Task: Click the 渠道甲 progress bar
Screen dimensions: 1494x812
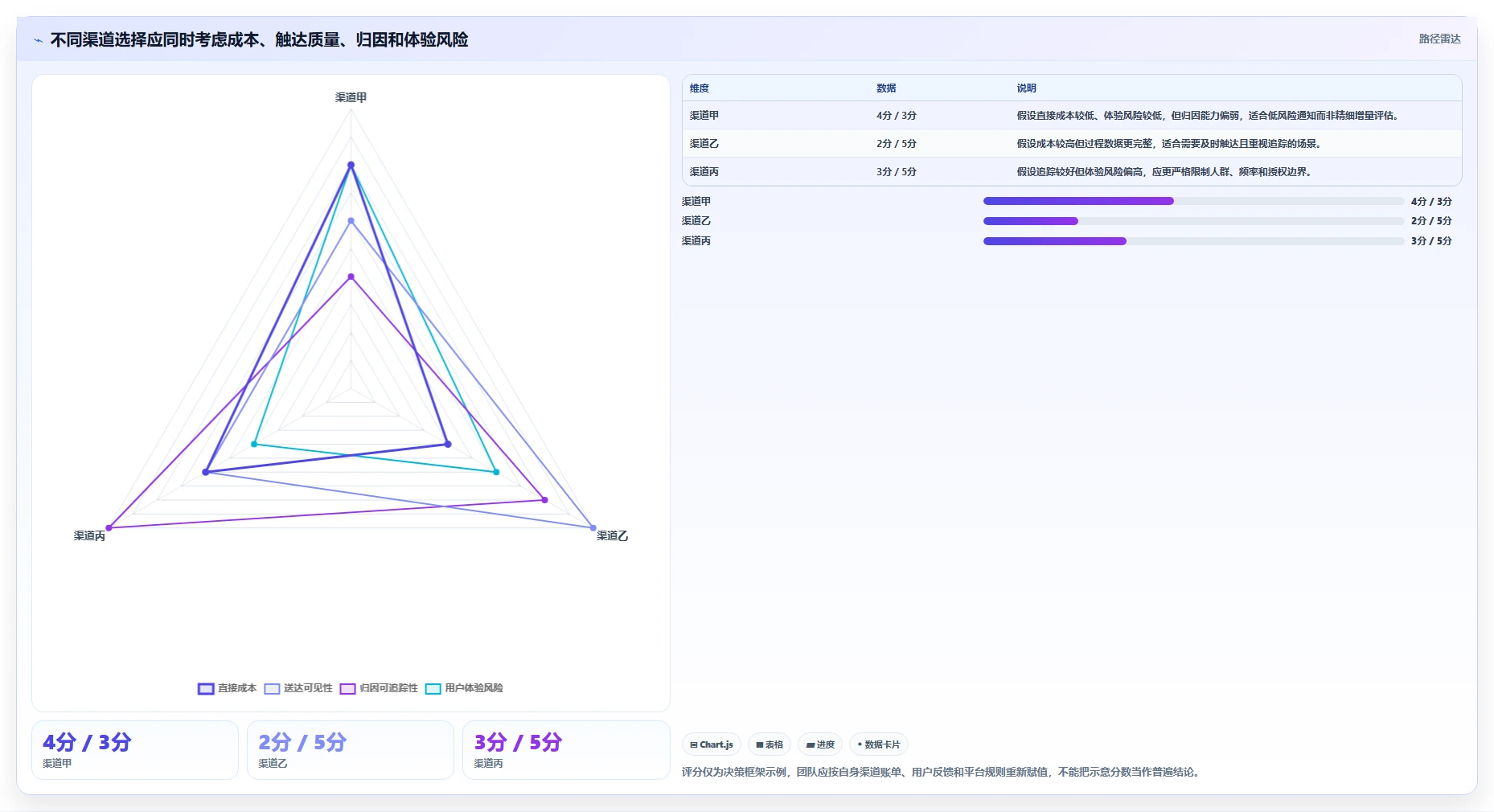Action: point(1193,201)
